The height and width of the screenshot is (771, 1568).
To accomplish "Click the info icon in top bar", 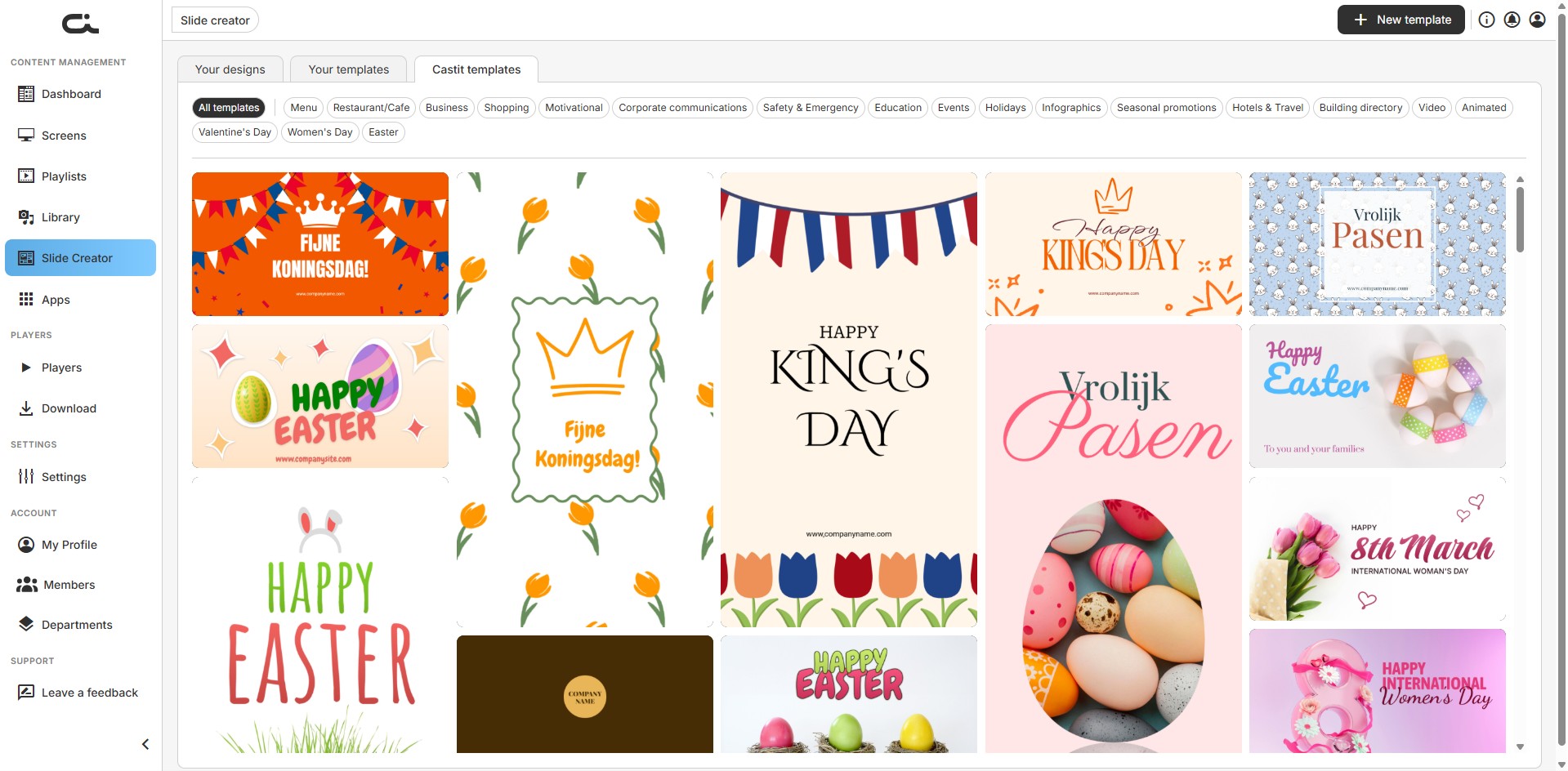I will coord(1487,20).
